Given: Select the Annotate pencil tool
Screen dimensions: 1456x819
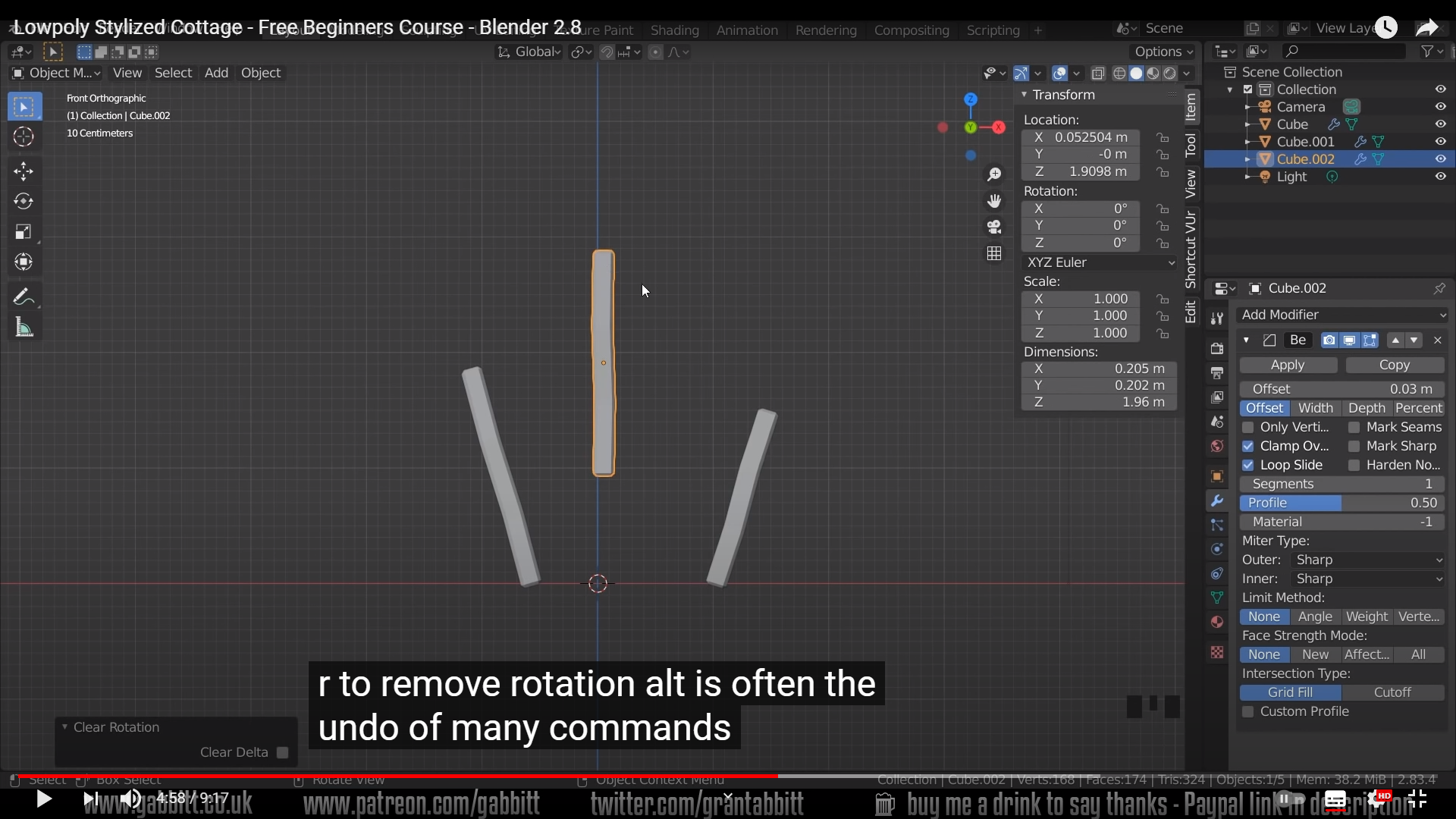Looking at the screenshot, I should tap(24, 297).
